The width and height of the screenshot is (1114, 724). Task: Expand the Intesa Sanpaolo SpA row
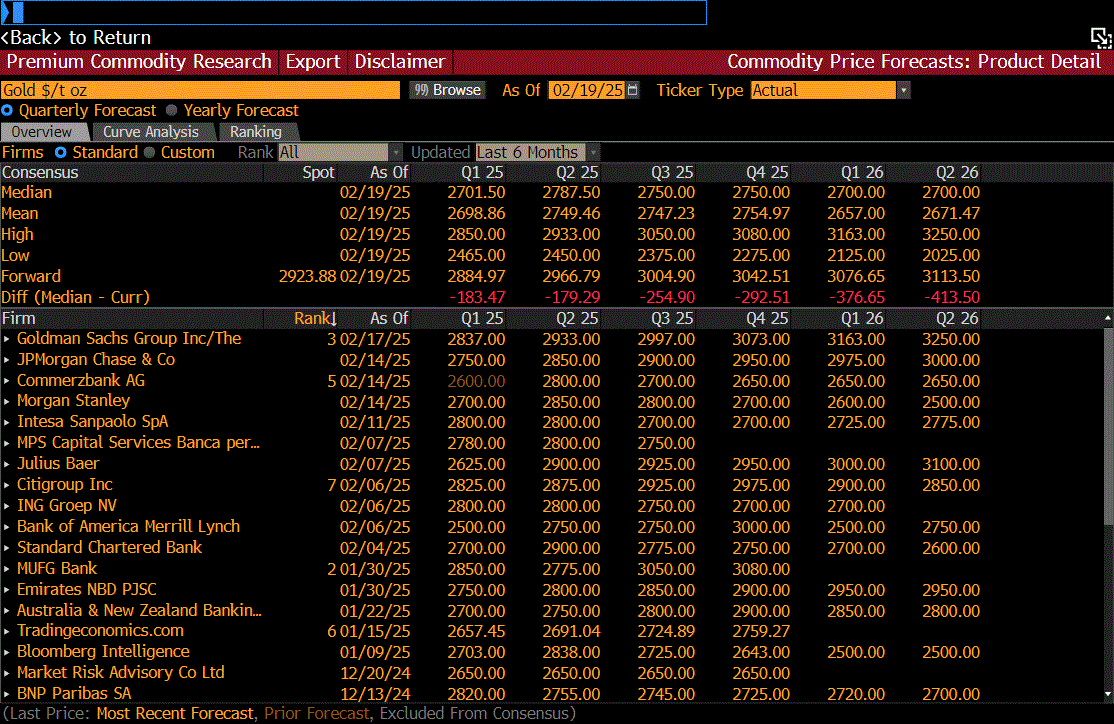(x=6, y=422)
